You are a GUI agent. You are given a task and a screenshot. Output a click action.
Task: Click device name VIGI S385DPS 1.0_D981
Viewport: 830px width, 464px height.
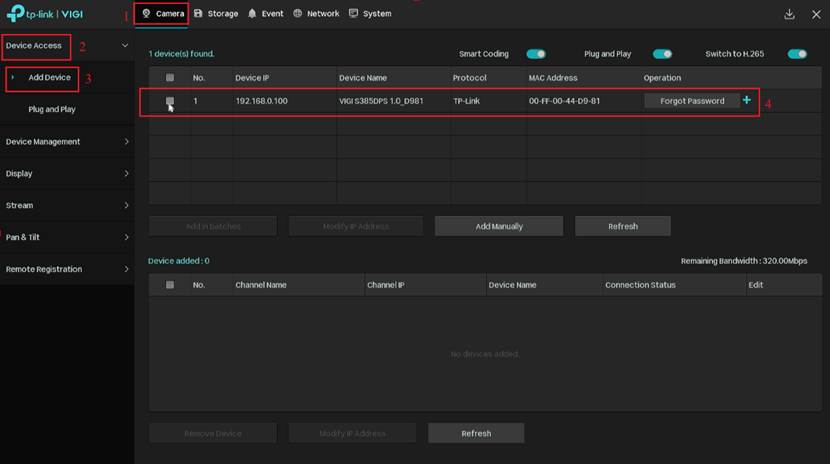[381, 101]
